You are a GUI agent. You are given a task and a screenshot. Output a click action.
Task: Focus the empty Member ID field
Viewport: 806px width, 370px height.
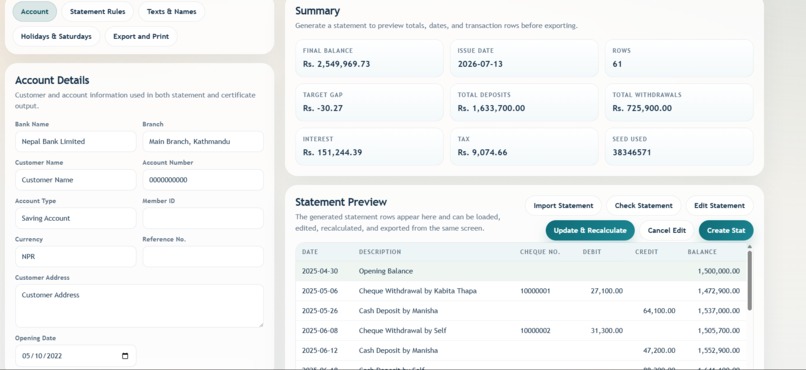pyautogui.click(x=203, y=218)
